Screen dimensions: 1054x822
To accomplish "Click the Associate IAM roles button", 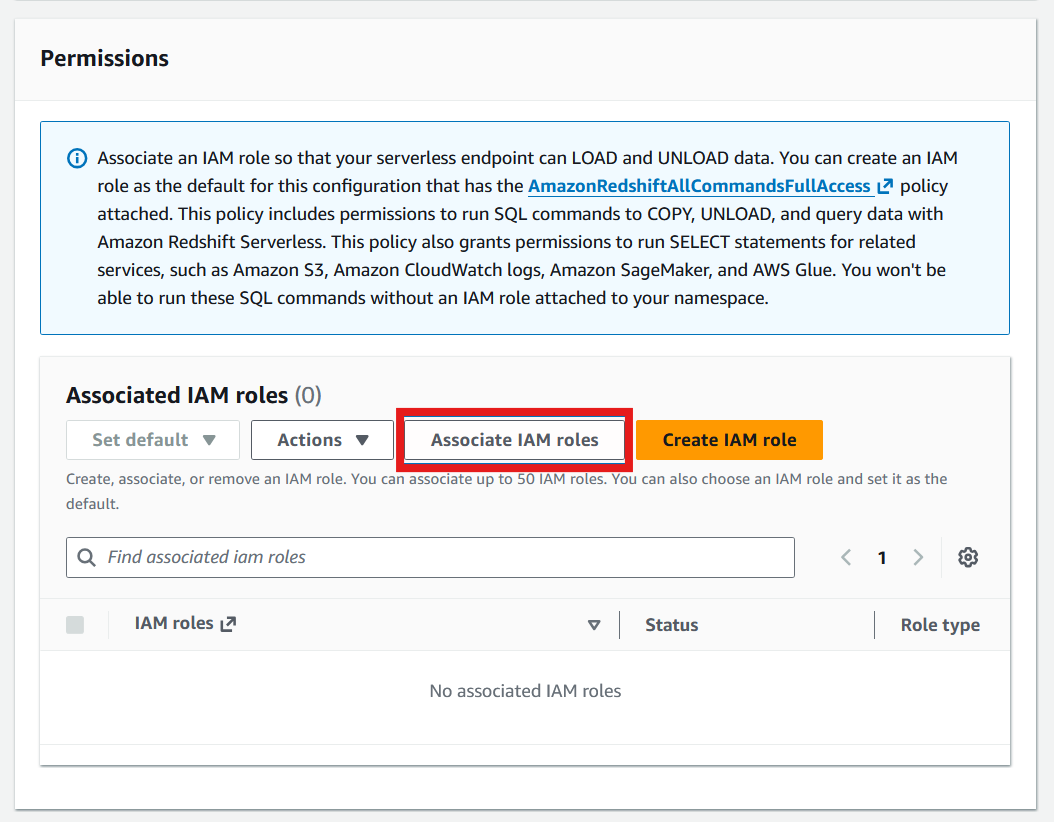I will pos(514,440).
